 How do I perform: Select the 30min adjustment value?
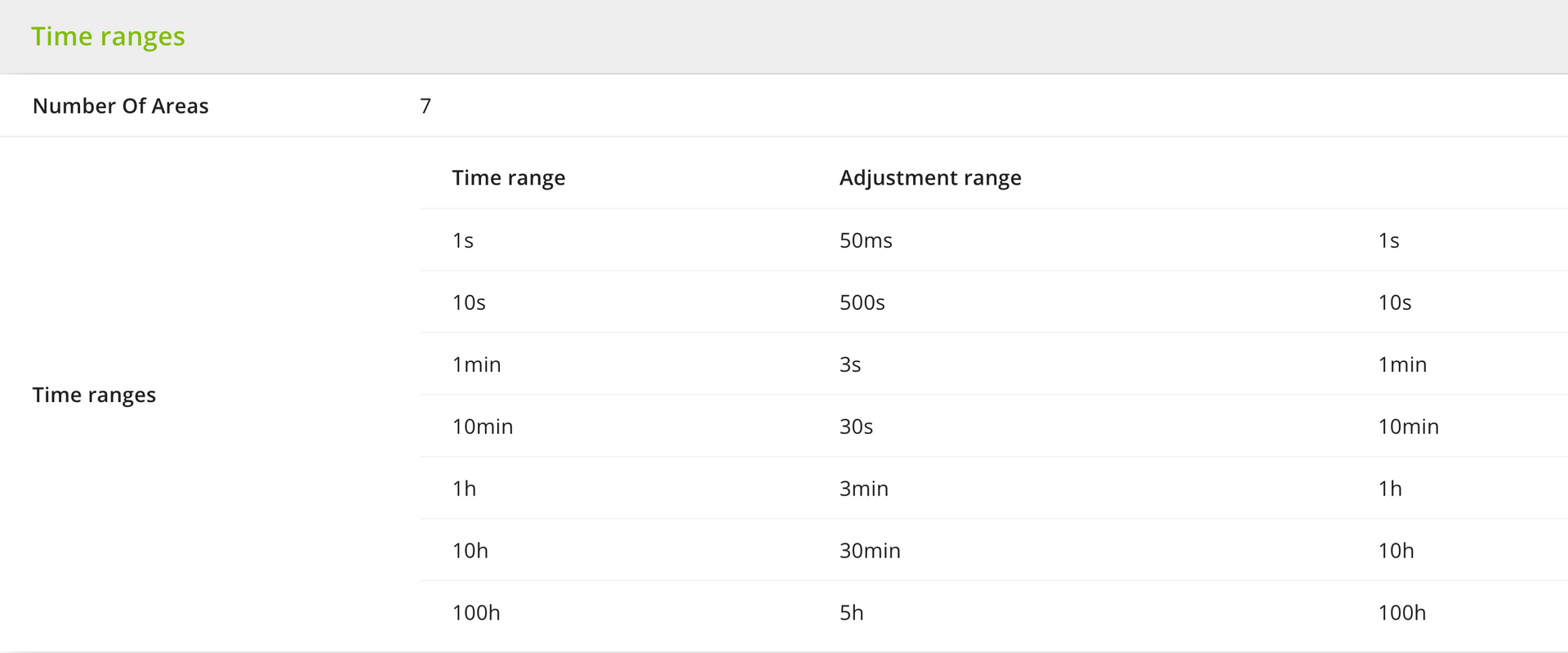[x=870, y=551]
